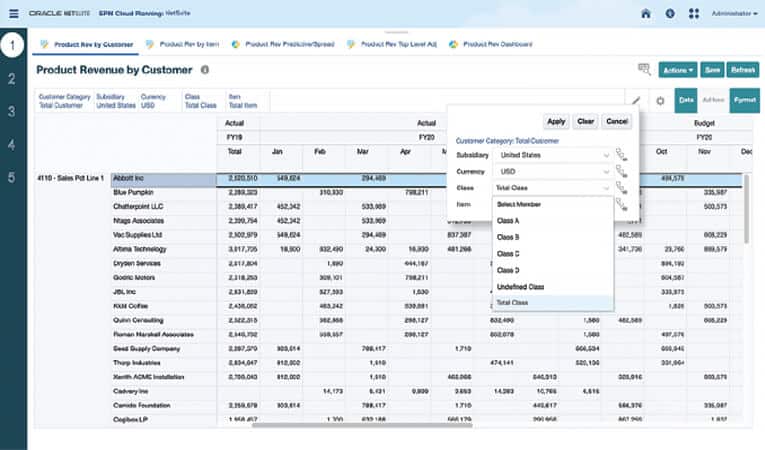Open the comments icon left of Actions
The height and width of the screenshot is (450, 765).
click(x=644, y=70)
